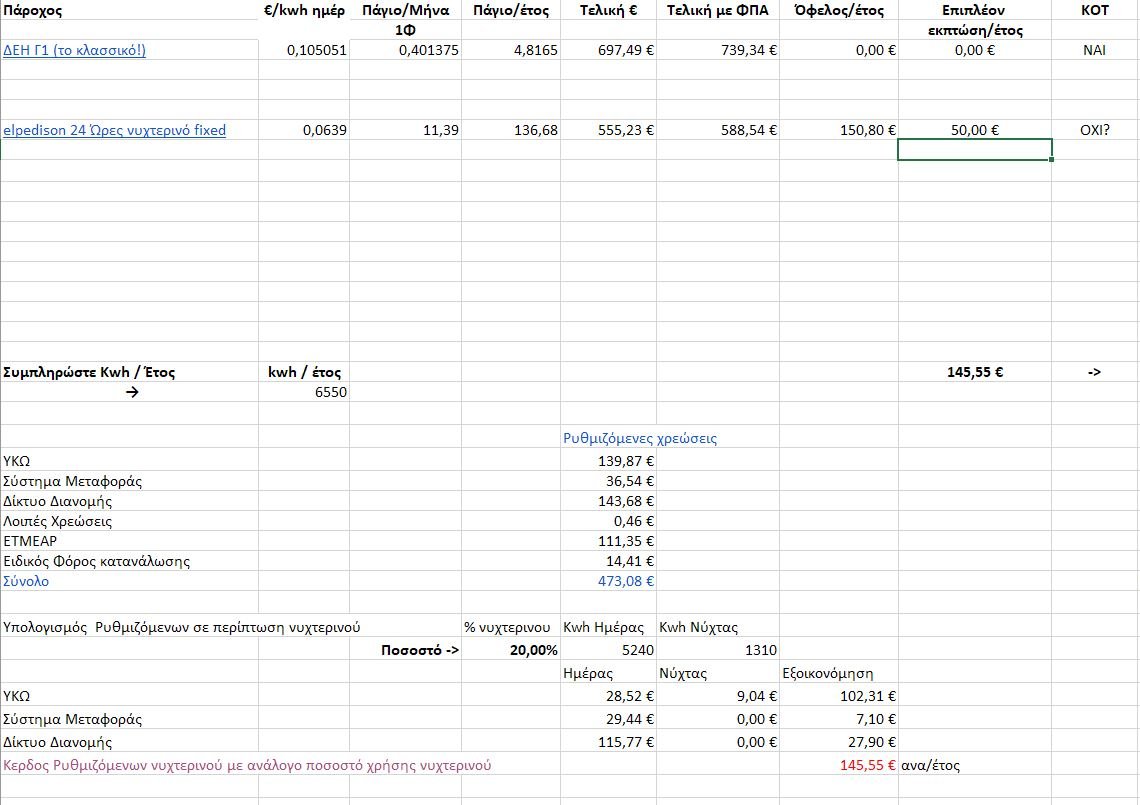Click the ΕΤΜΕΑΡ row label
1140x805 pixels.
30,541
